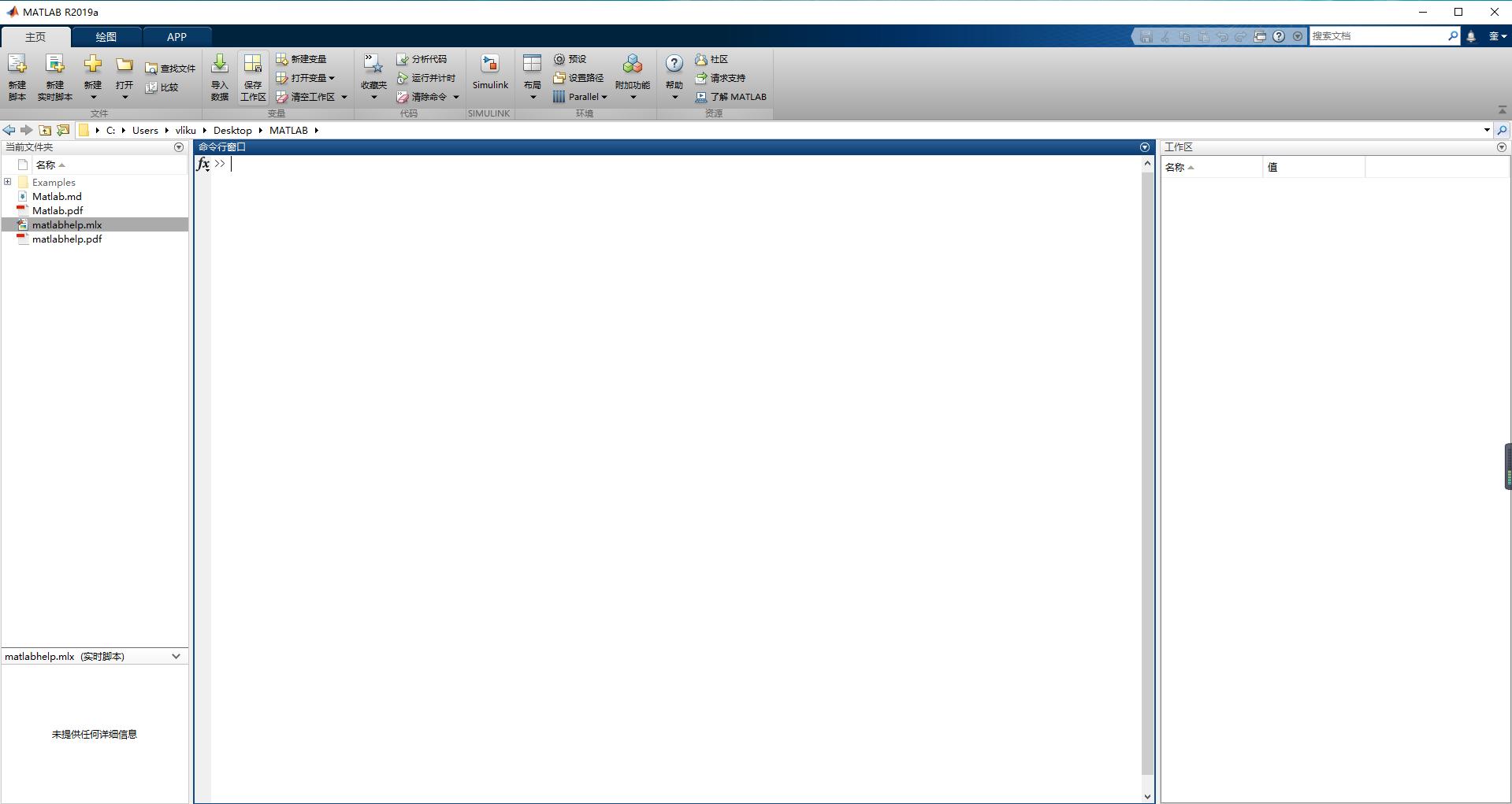This screenshot has height=804, width=1512.
Task: Open the 查找文件 find files tool
Action: (x=170, y=69)
